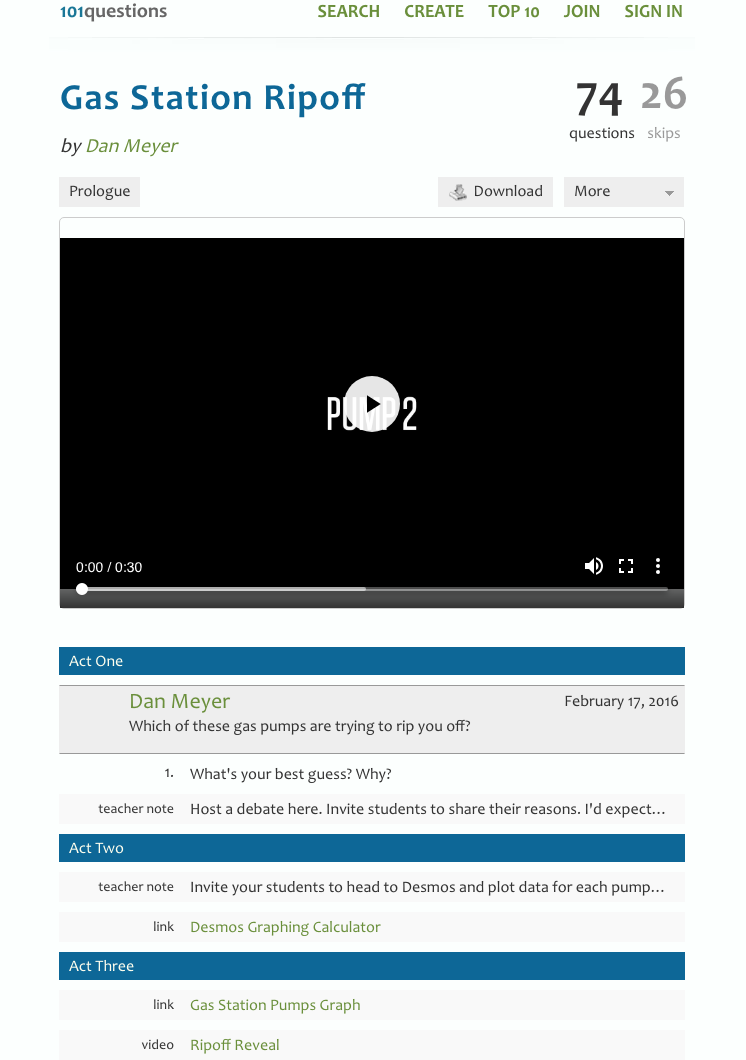The width and height of the screenshot is (746, 1060).
Task: Enter fullscreen mode on video
Action: point(626,566)
